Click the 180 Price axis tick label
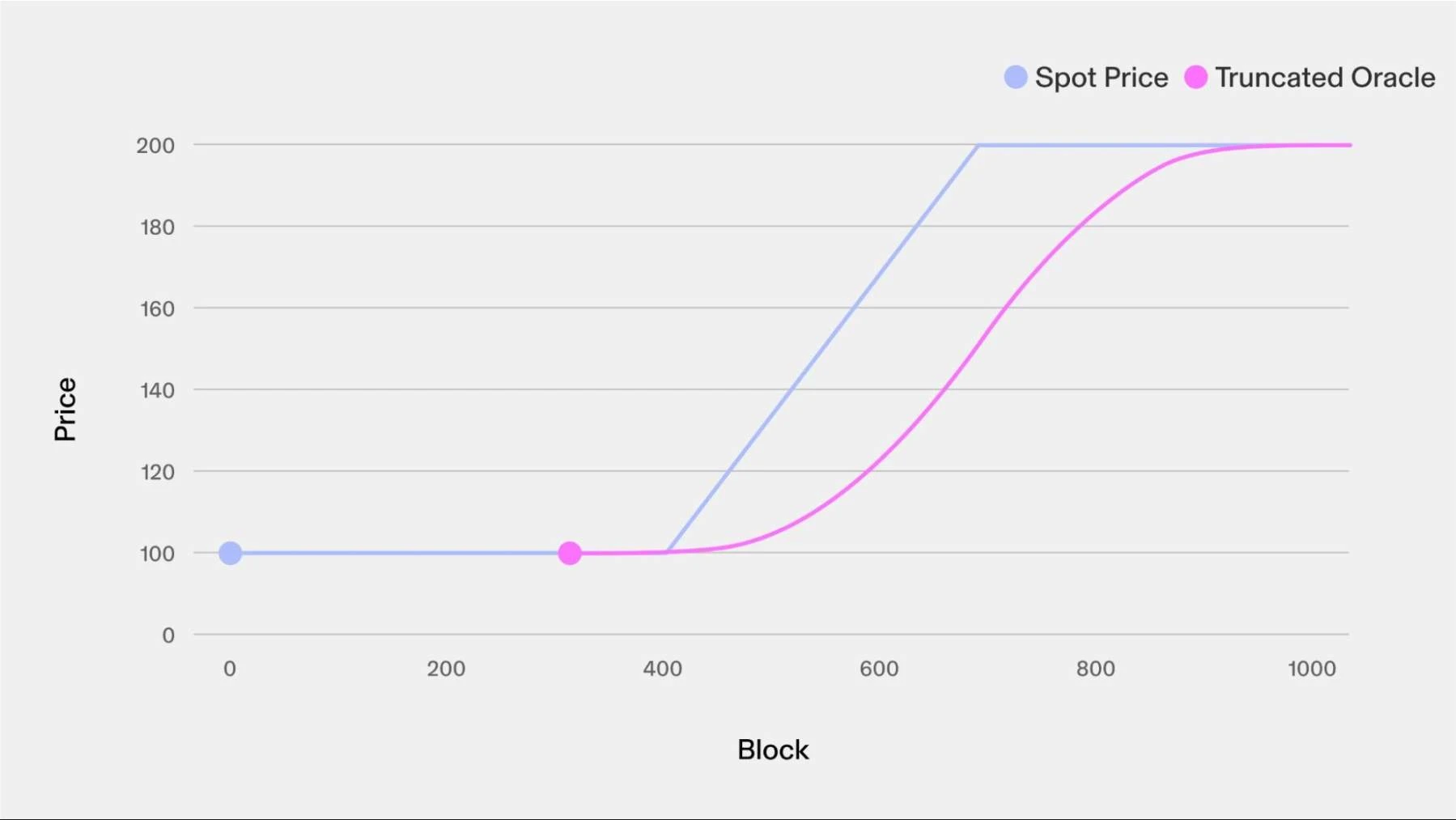Screen dimensions: 1456x820 (x=157, y=227)
